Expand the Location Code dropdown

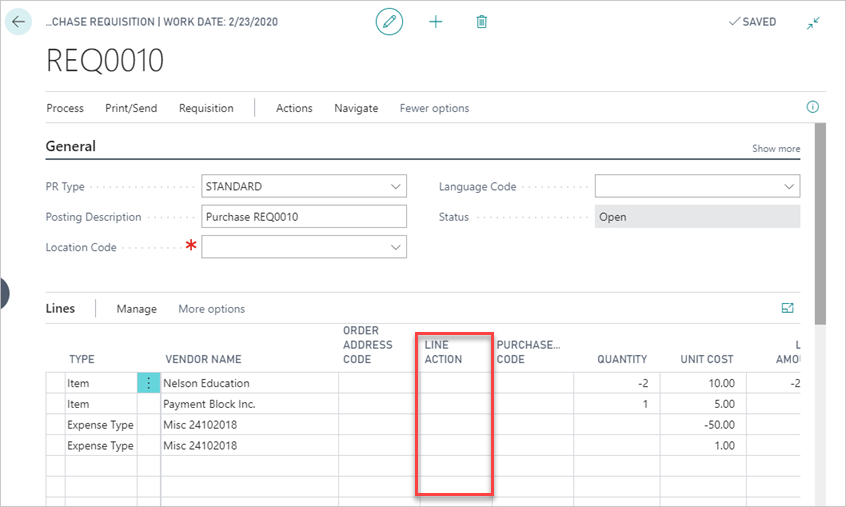(396, 247)
